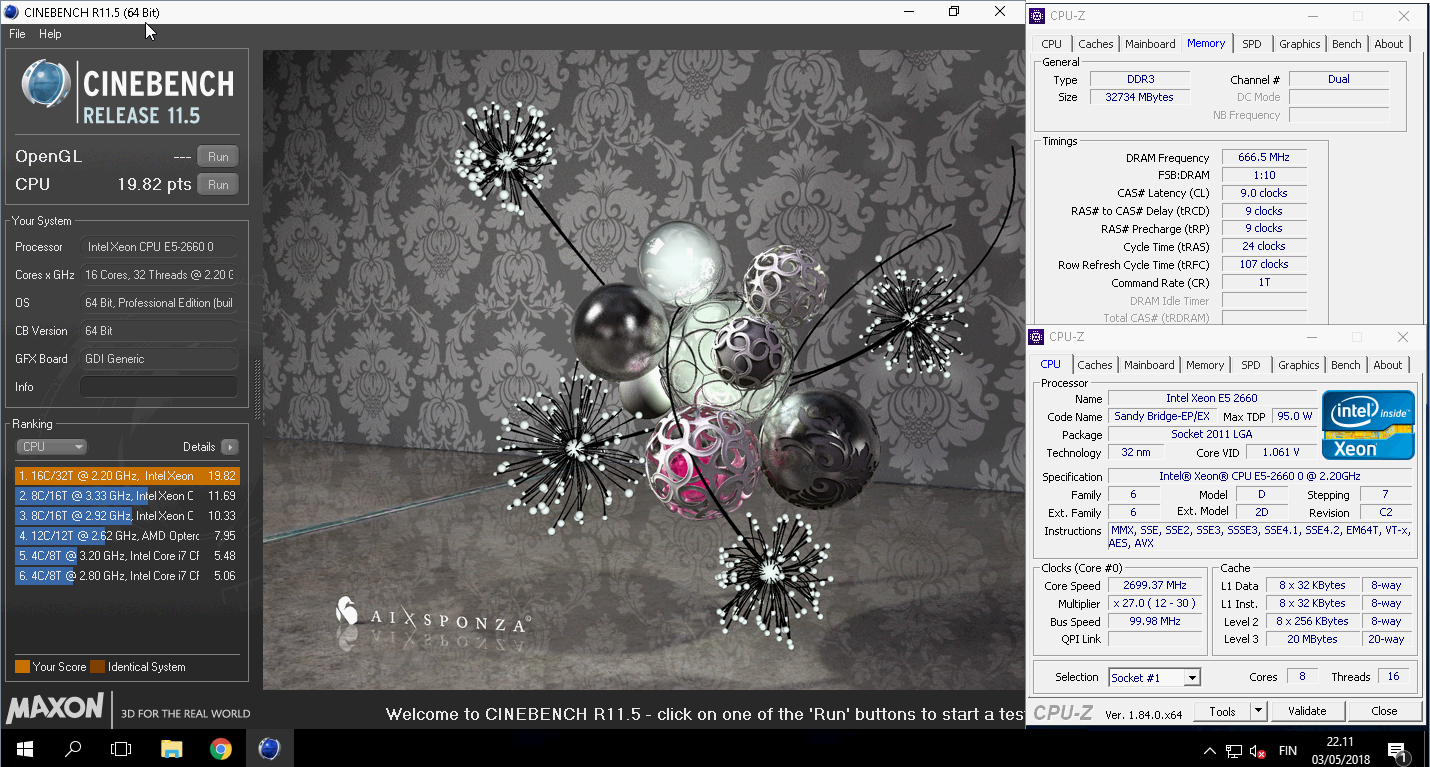Switch upper CPU-Z to Caches tab
Image resolution: width=1430 pixels, height=767 pixels.
point(1096,44)
